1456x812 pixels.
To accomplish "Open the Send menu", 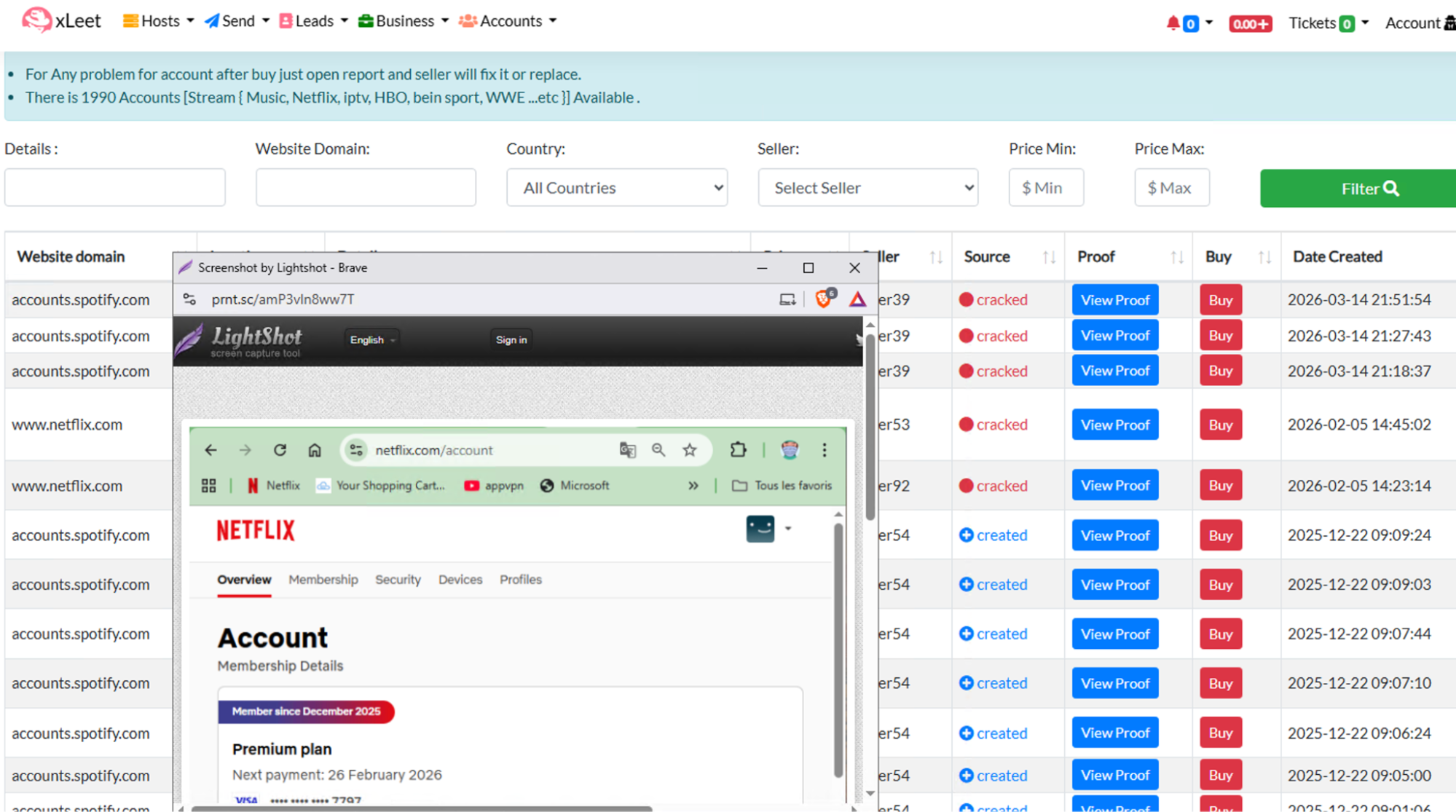I will pos(237,21).
